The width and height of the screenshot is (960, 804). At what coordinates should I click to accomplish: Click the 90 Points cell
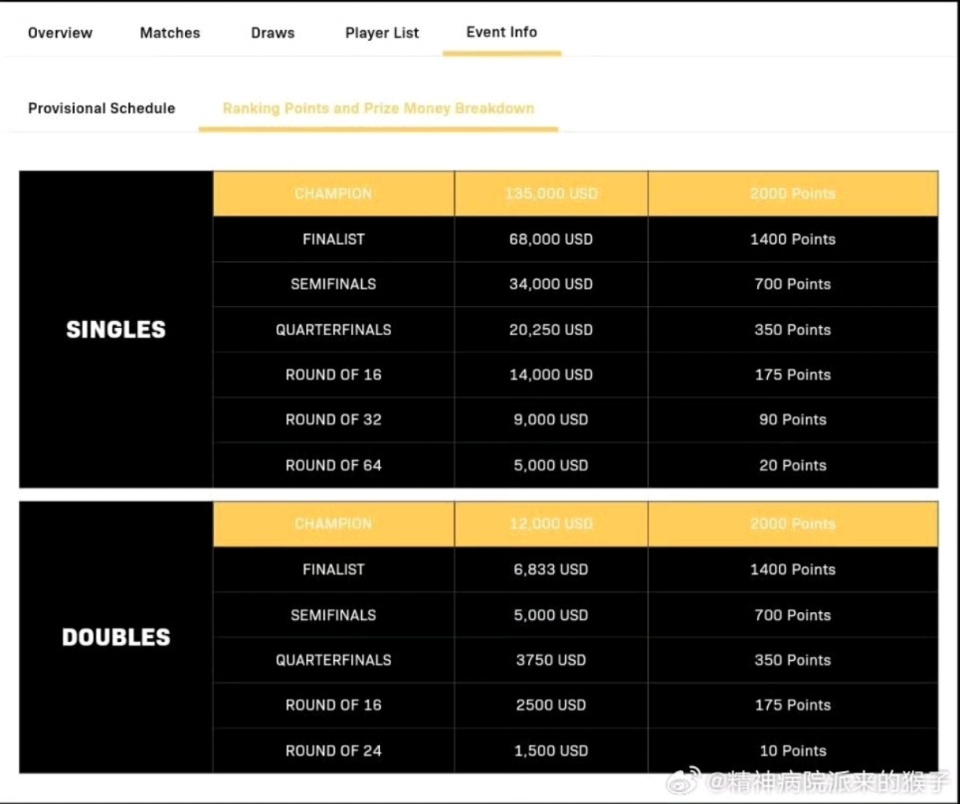click(x=793, y=420)
